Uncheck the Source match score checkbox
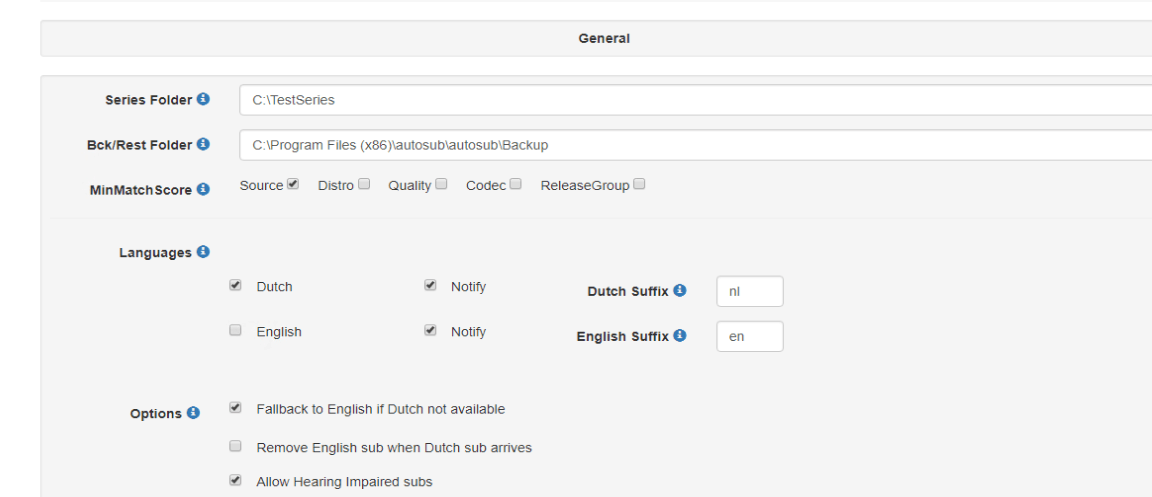Screen dimensions: 1152x497 point(293,184)
